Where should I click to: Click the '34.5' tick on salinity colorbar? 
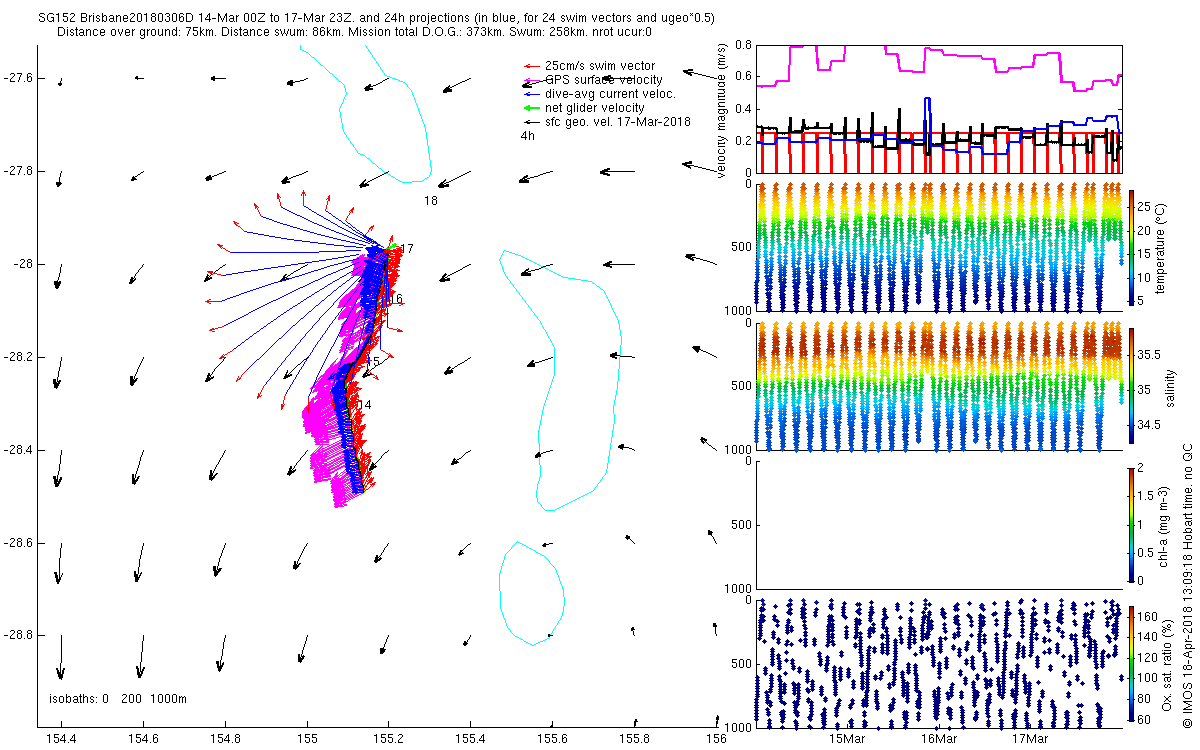click(x=1150, y=425)
